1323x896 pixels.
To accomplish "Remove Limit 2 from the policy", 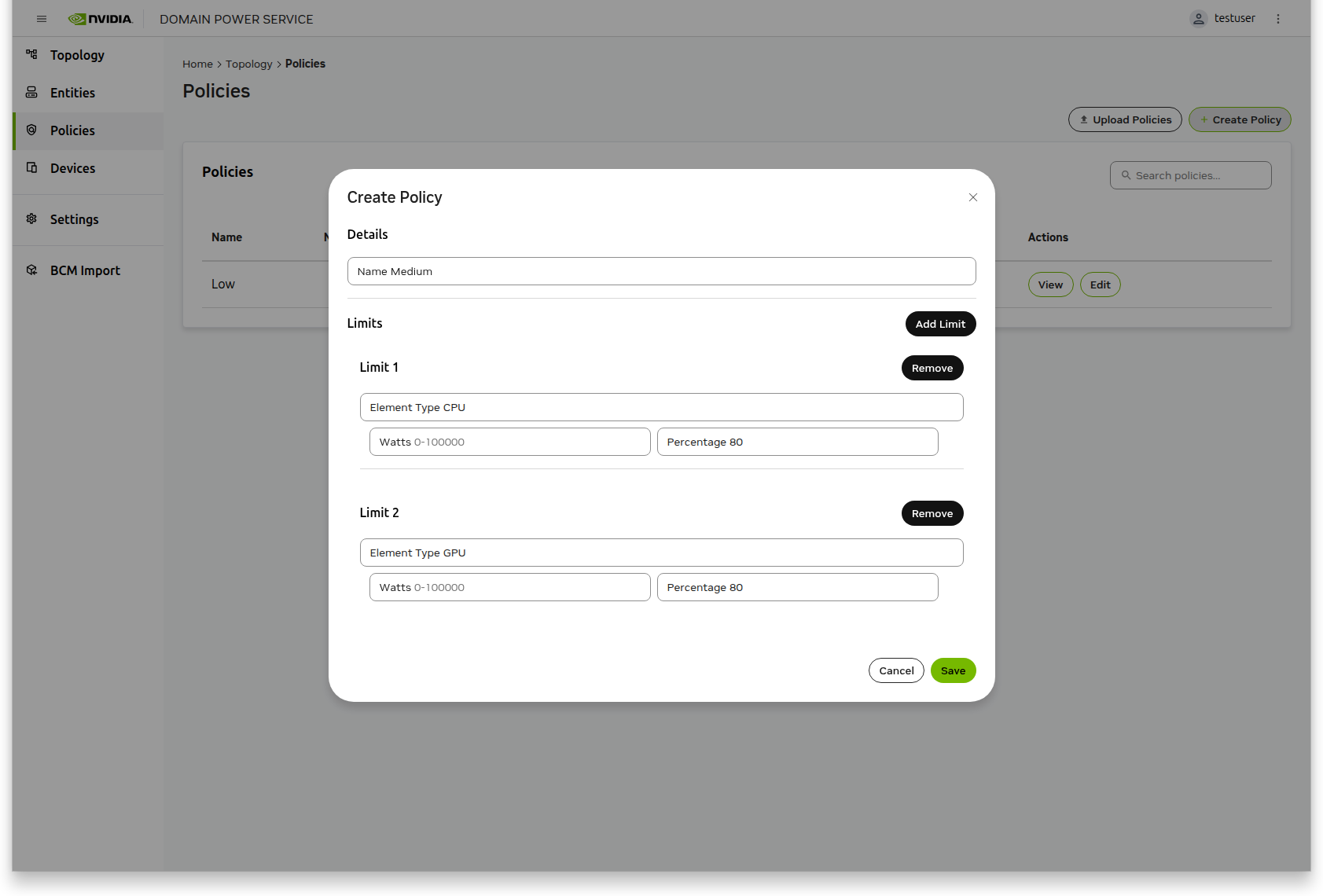I will [x=932, y=513].
